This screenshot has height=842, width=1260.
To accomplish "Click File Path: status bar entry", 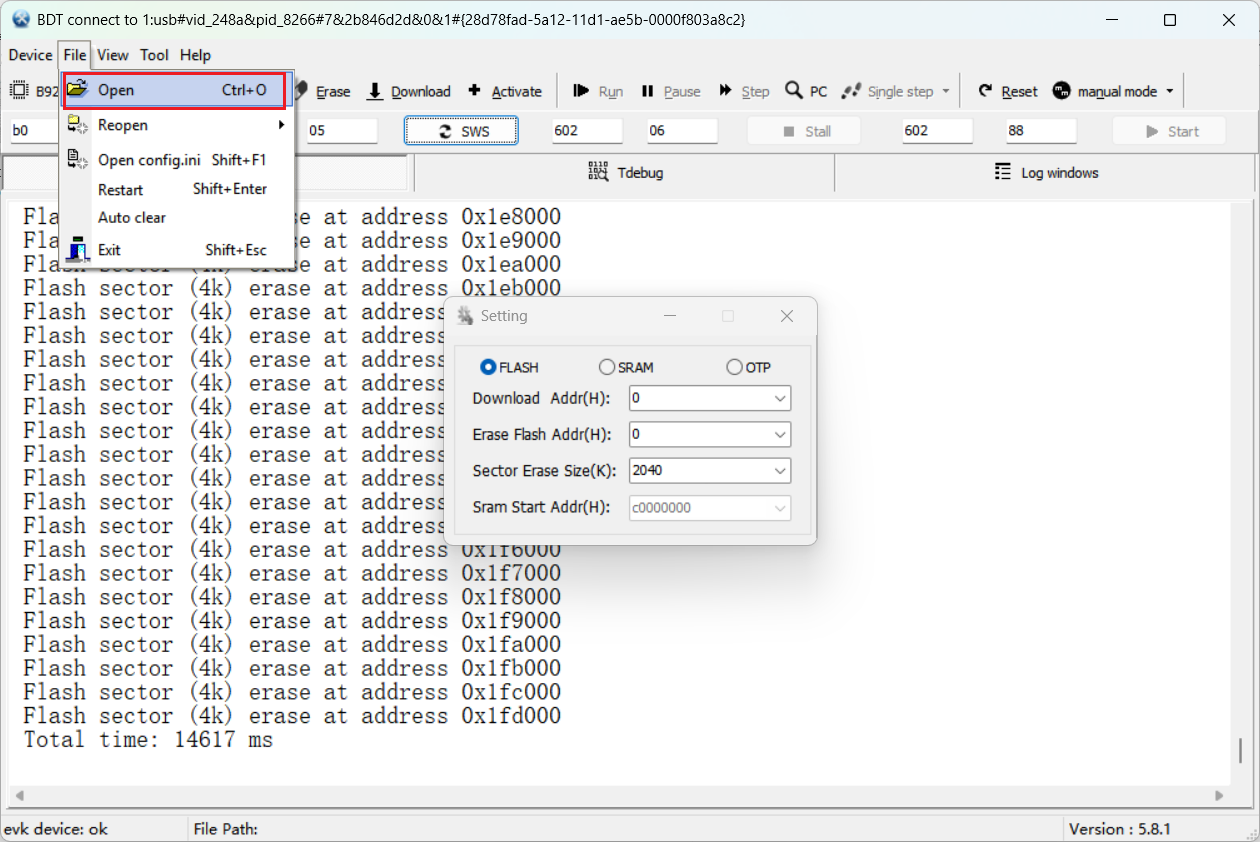I will (x=226, y=829).
